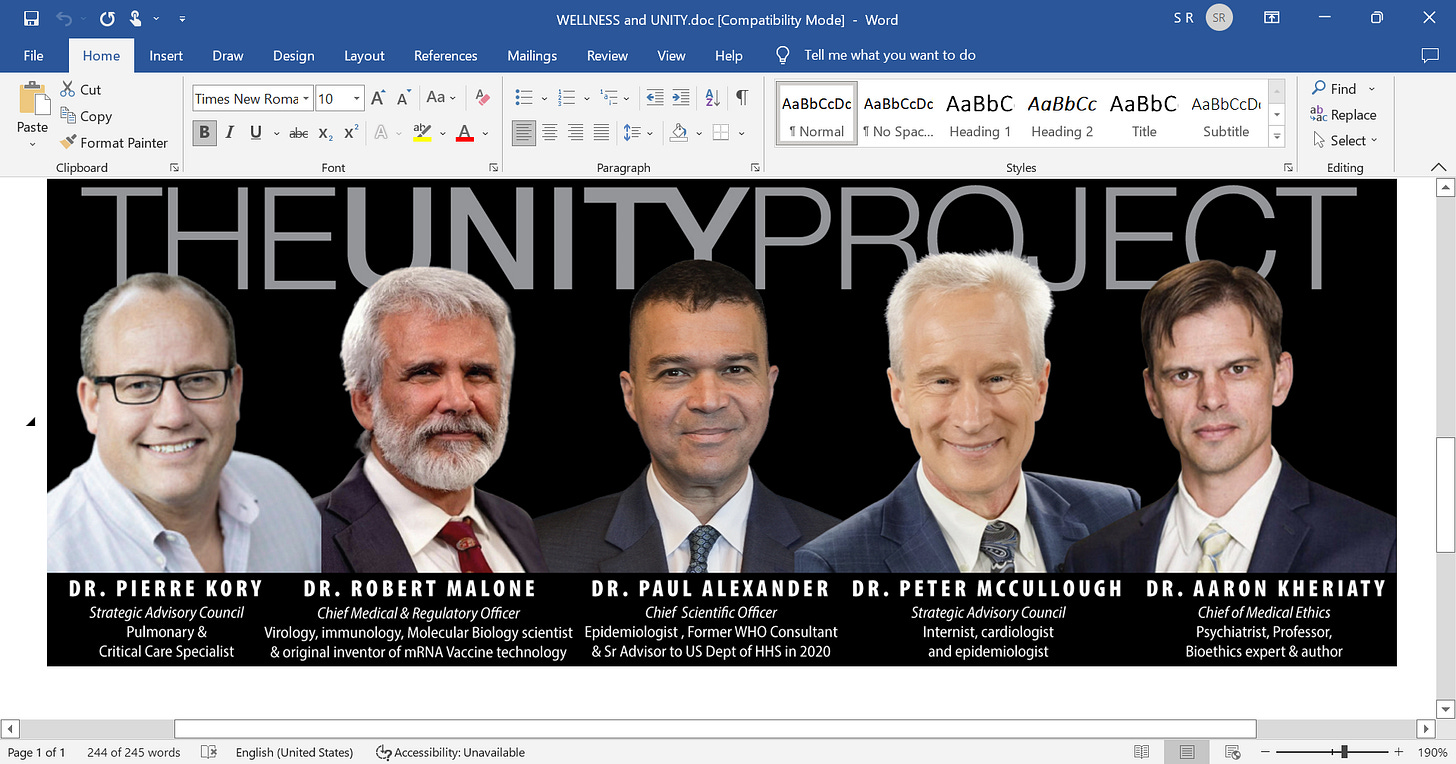Select the Format Painter tool
Screen dimensions: 1456x764
(114, 142)
